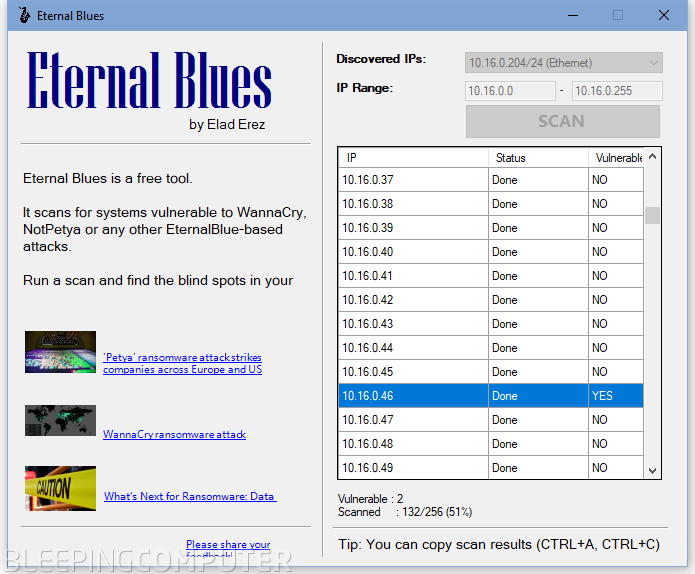695x574 pixels.
Task: Select row 10.16.0.47
Action: [x=491, y=419]
